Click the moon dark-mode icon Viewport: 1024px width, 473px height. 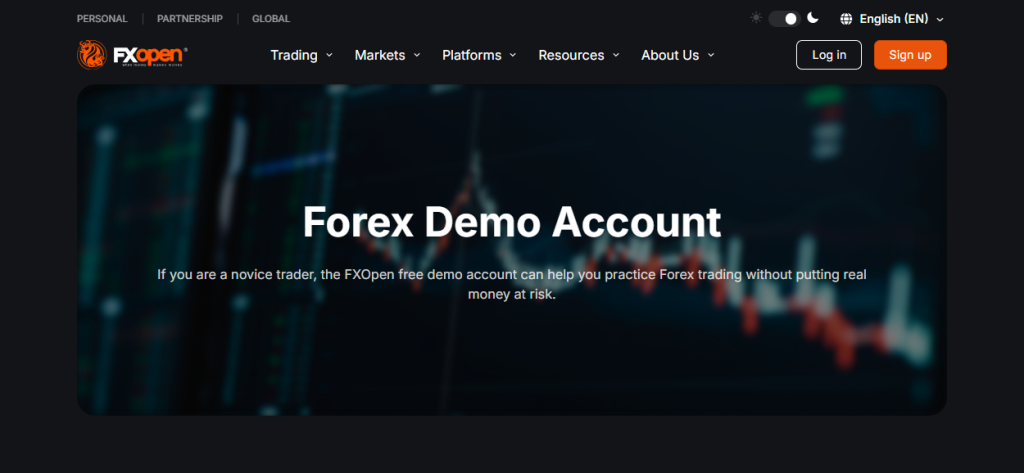click(x=812, y=18)
